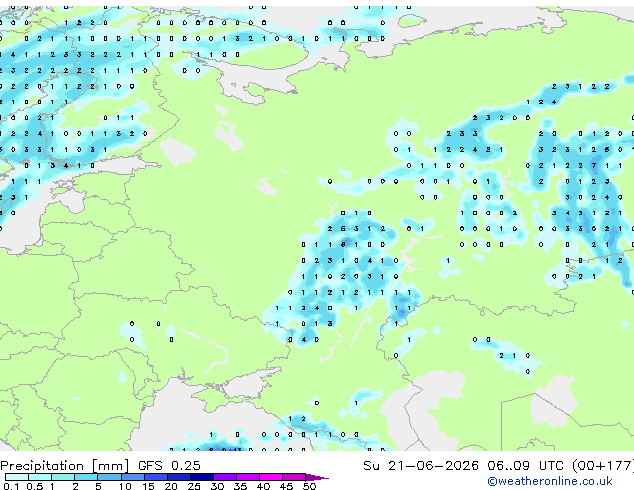Click the 'Su 21-06-2026' date text

pyautogui.click(x=421, y=465)
